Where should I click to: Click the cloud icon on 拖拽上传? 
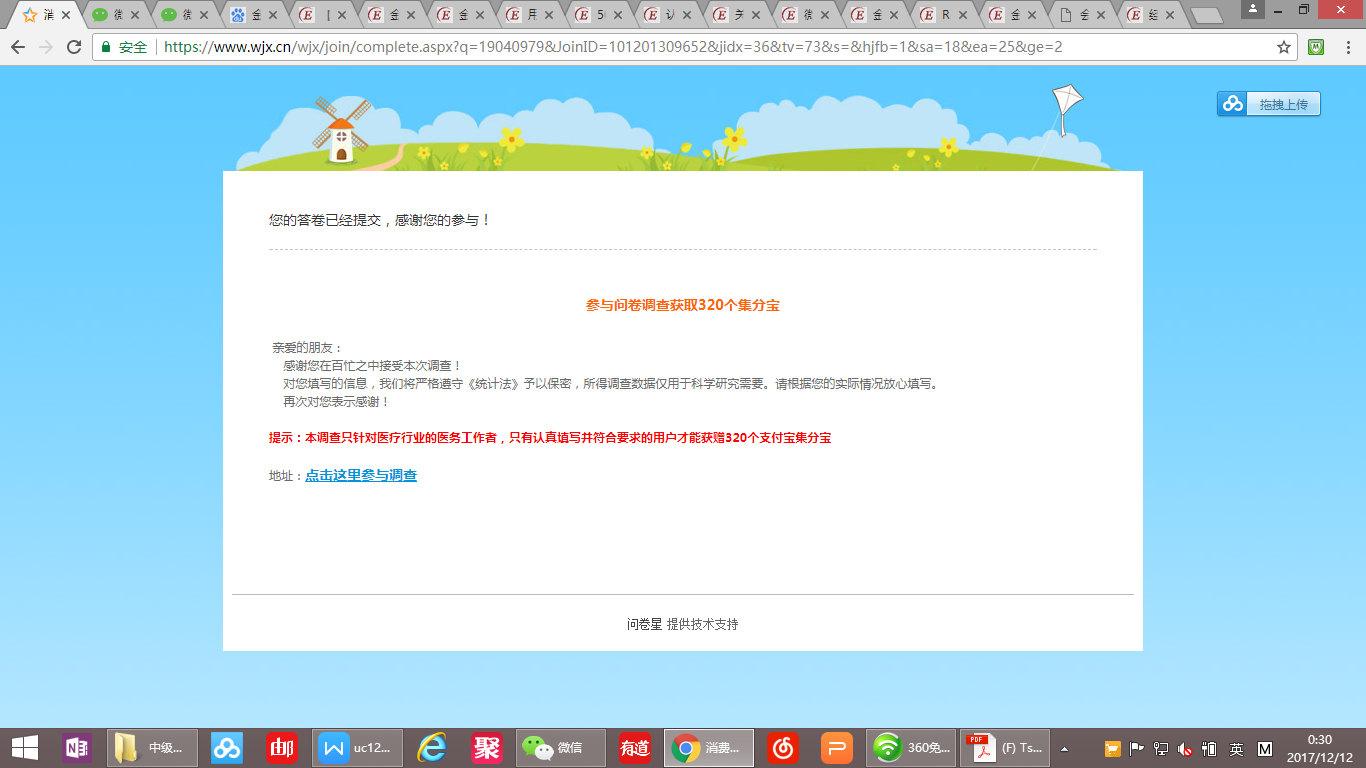[1233, 104]
